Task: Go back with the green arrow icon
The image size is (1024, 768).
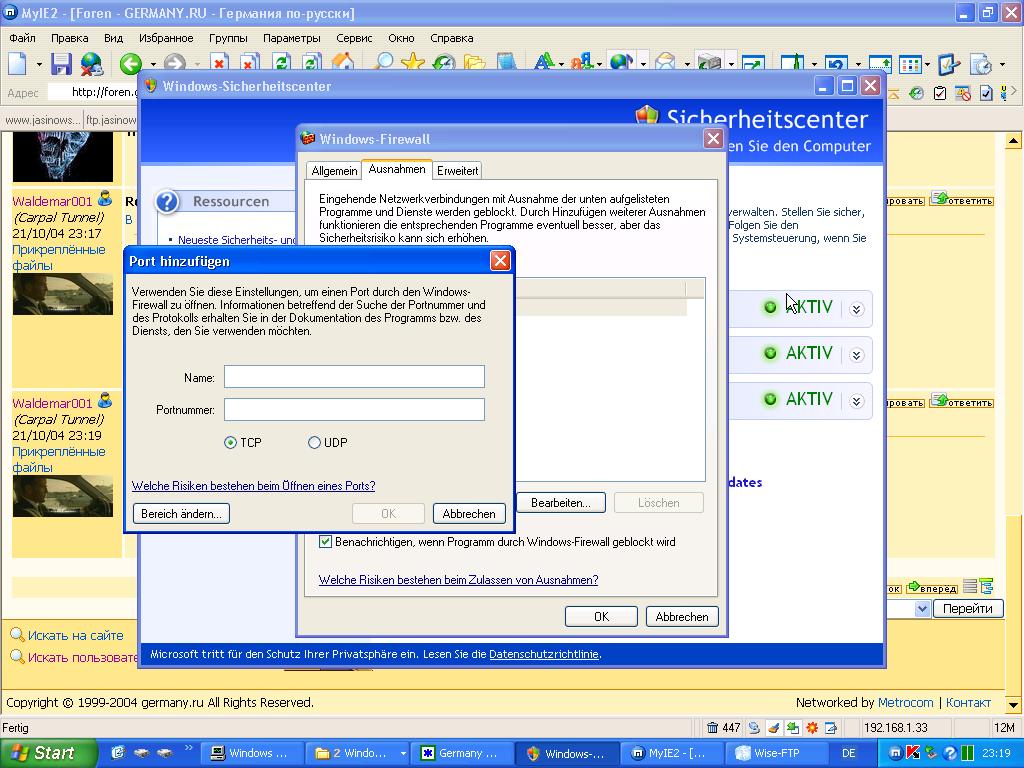Action: pos(131,63)
